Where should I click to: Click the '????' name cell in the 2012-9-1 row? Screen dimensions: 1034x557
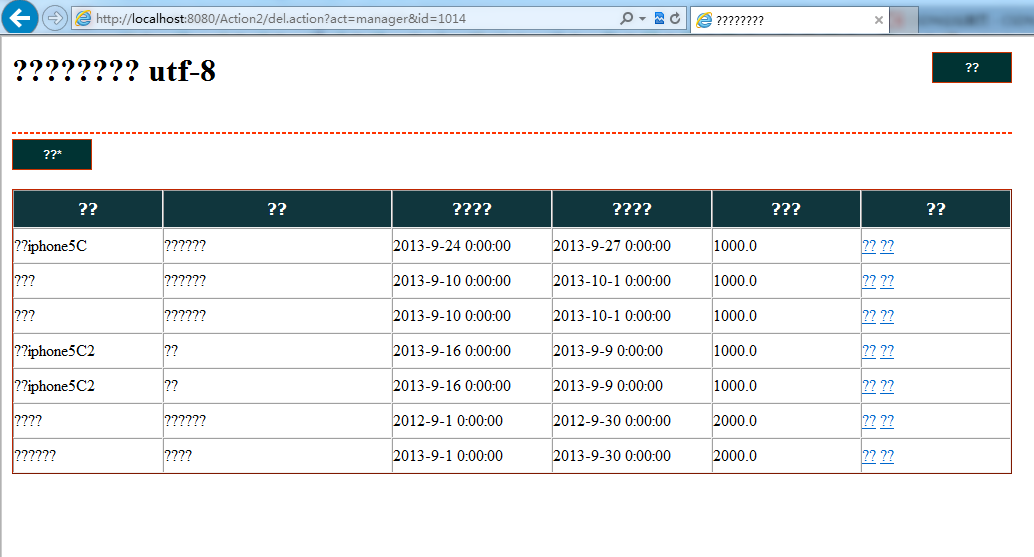(88, 421)
